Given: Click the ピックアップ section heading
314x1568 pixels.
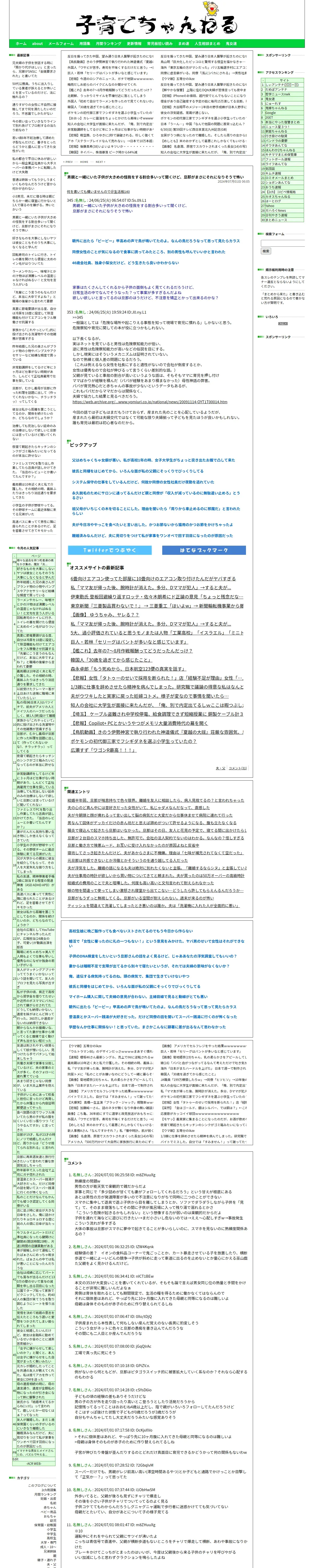Looking at the screenshot, I should click(x=83, y=445).
